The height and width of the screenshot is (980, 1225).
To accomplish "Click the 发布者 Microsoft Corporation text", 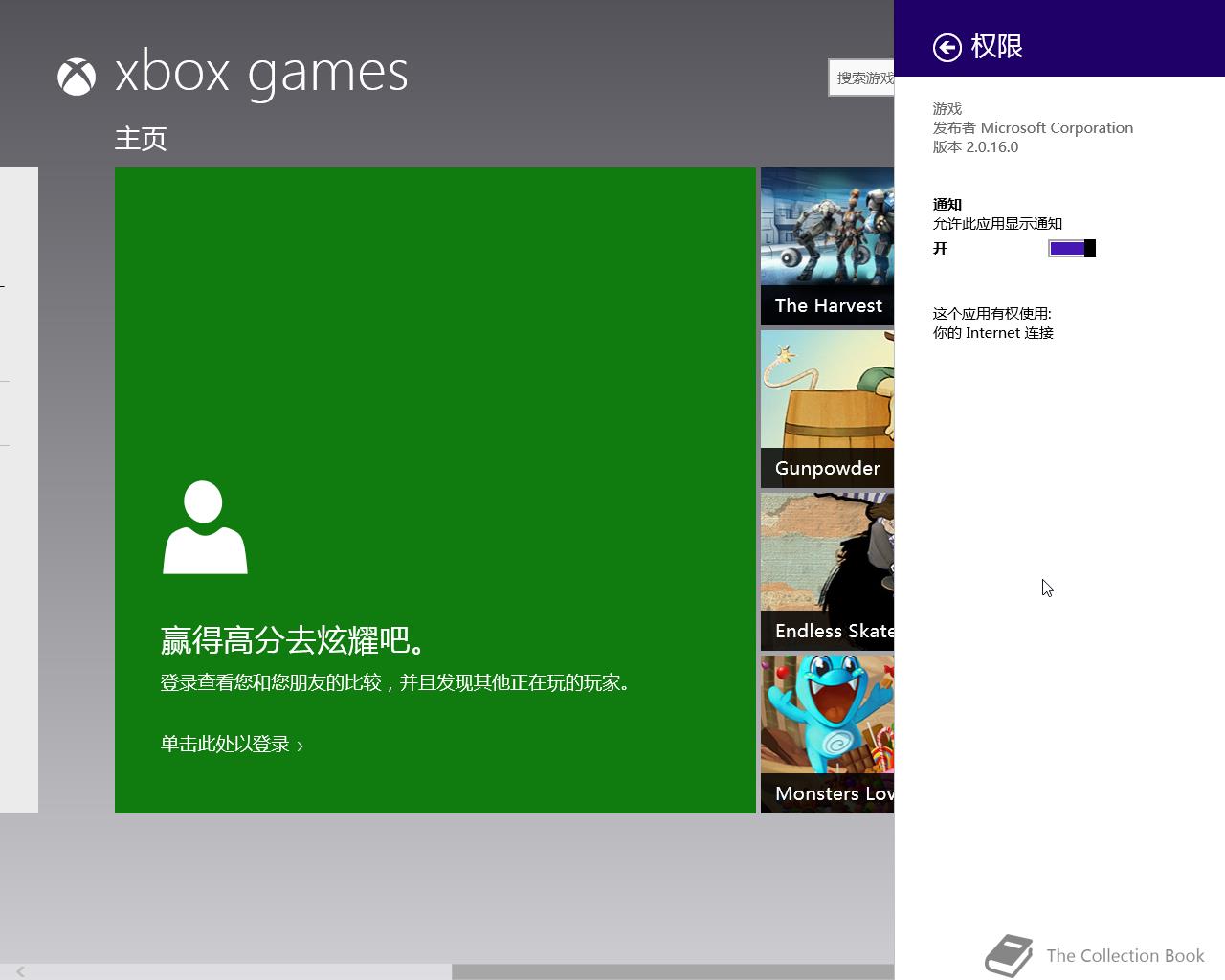I will pos(1033,128).
